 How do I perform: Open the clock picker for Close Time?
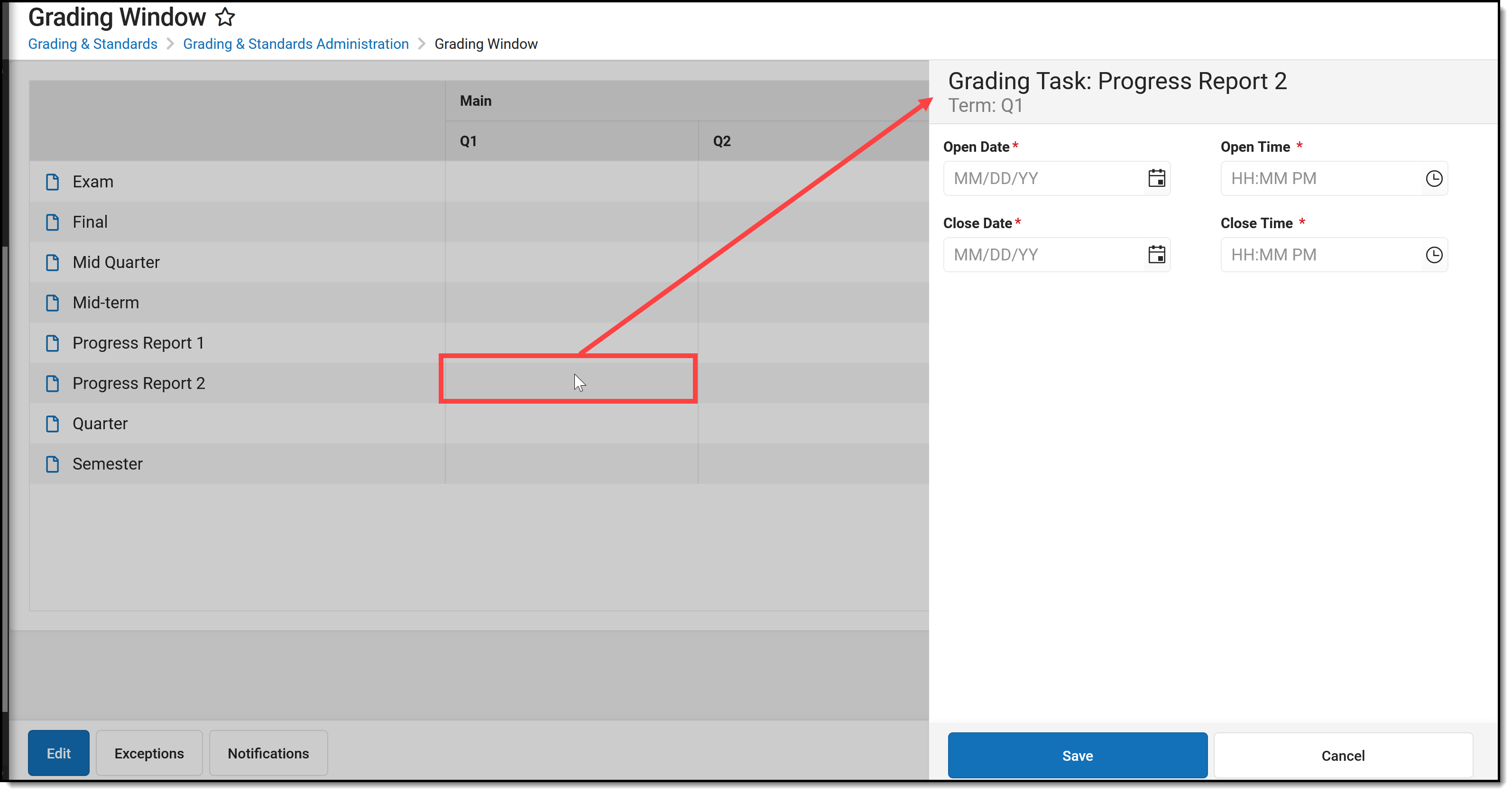tap(1434, 254)
